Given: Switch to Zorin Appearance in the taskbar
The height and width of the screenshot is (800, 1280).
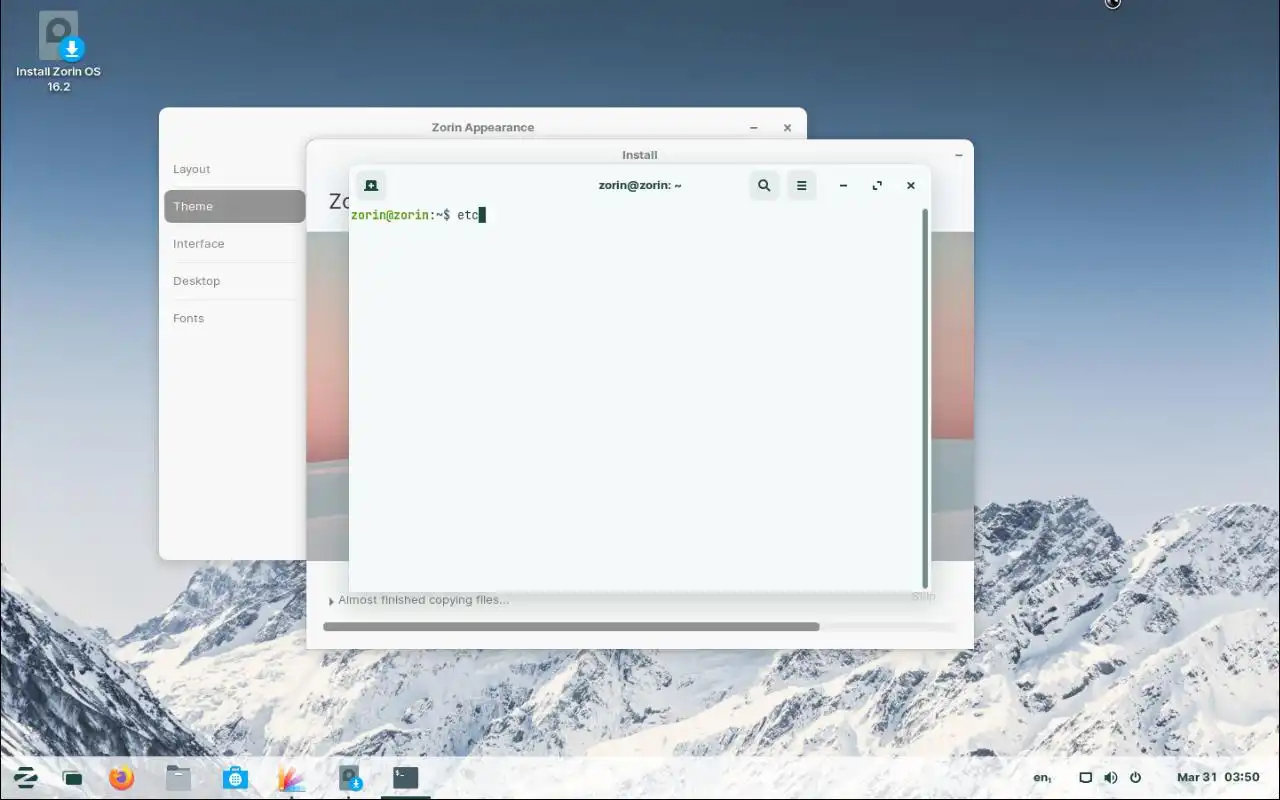Looking at the screenshot, I should coord(291,778).
